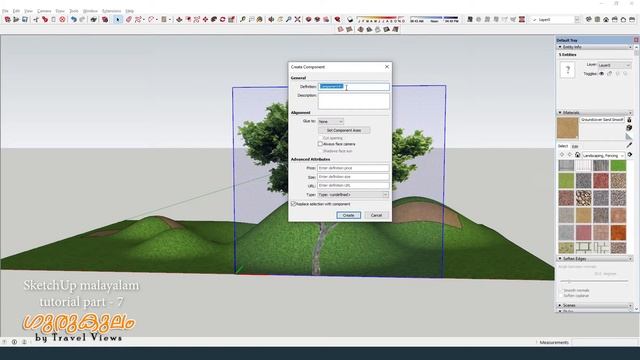
Task: Click the shadow time-of-day slider
Action: [434, 19]
